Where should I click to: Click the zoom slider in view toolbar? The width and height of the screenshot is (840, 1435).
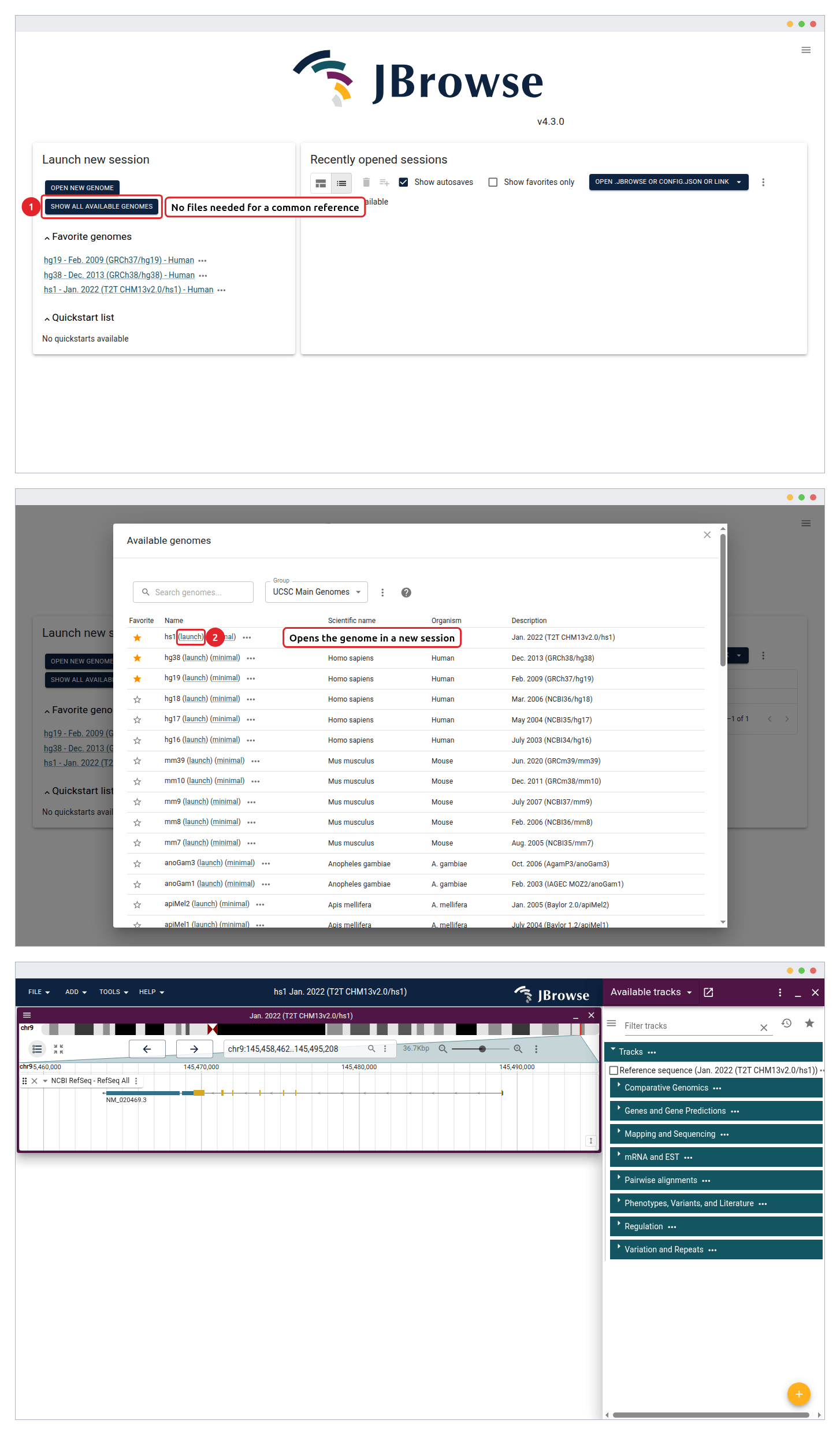point(481,1048)
